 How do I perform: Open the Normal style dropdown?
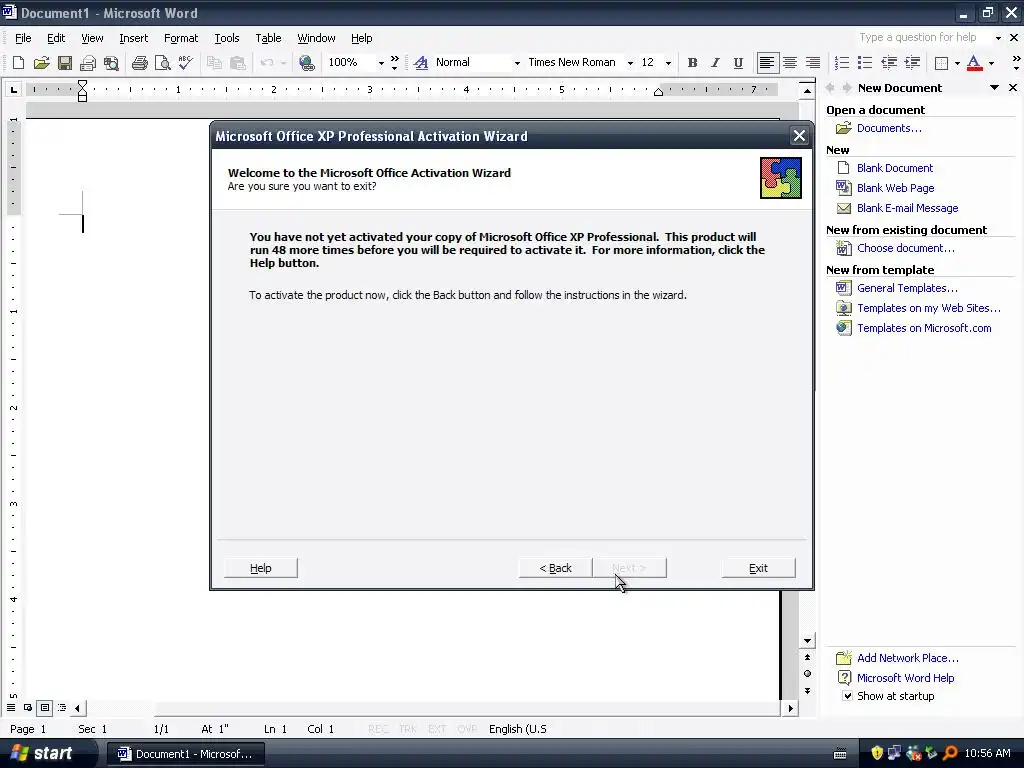(517, 63)
